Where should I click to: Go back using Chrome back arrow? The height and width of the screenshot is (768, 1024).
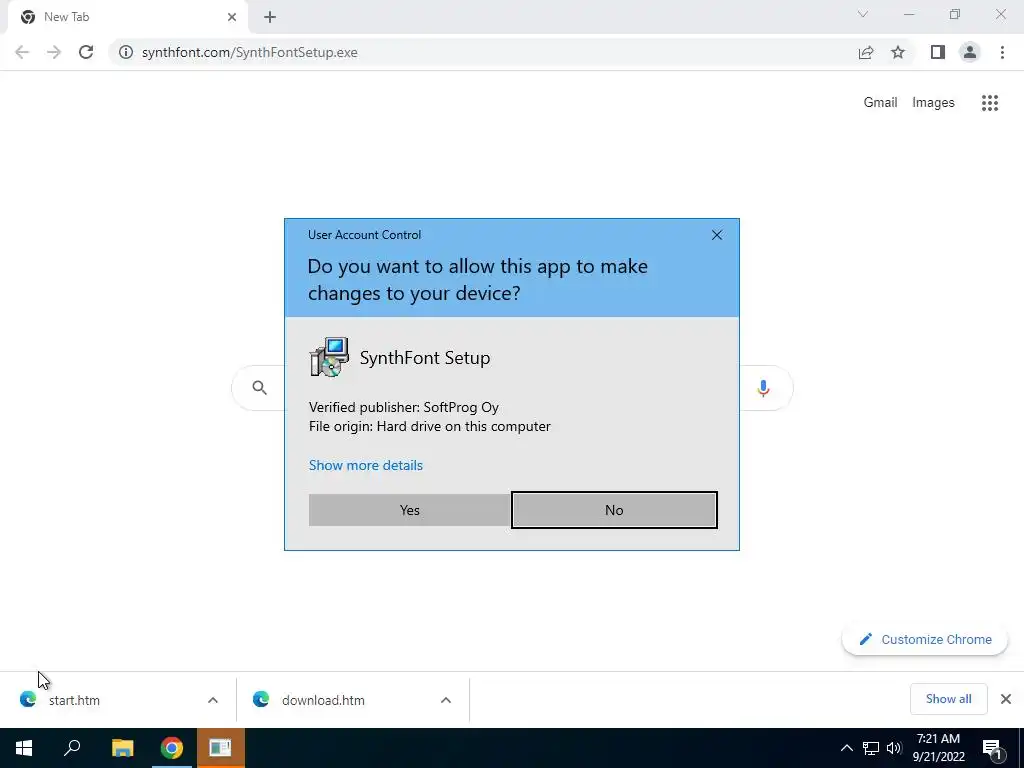(22, 52)
